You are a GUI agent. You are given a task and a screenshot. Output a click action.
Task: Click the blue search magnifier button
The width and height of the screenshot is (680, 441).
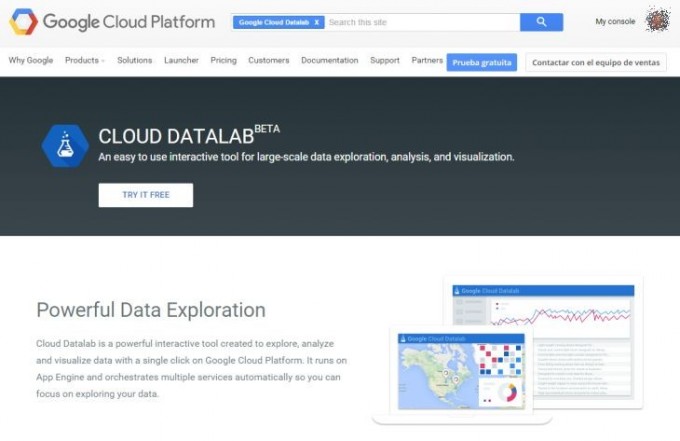(541, 22)
